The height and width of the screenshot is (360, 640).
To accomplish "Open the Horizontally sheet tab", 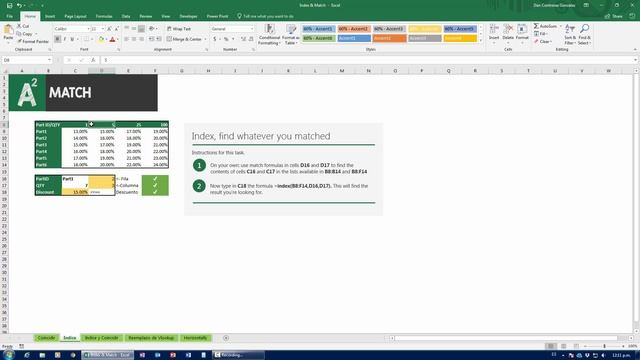I will pyautogui.click(x=195, y=338).
